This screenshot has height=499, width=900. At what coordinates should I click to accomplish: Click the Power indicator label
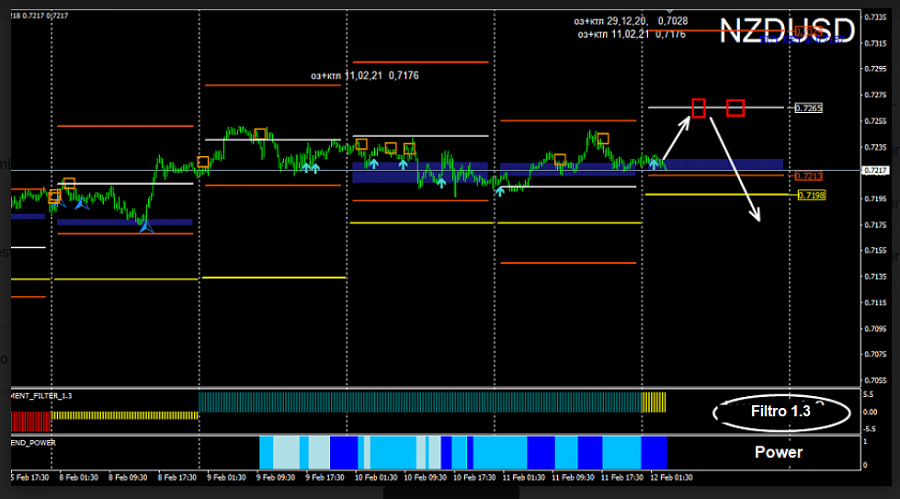[x=778, y=452]
